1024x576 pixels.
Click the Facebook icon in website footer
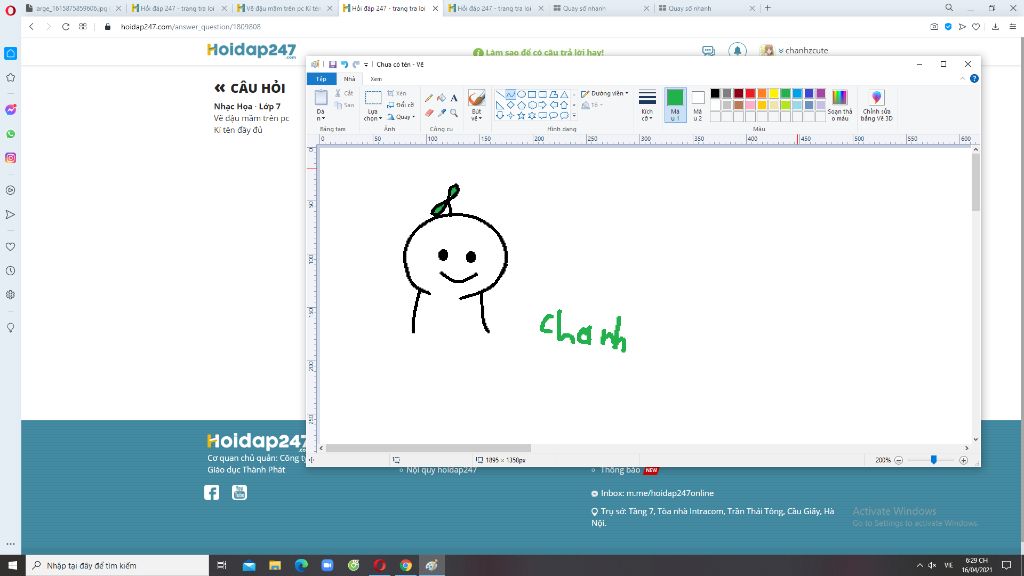[x=211, y=492]
